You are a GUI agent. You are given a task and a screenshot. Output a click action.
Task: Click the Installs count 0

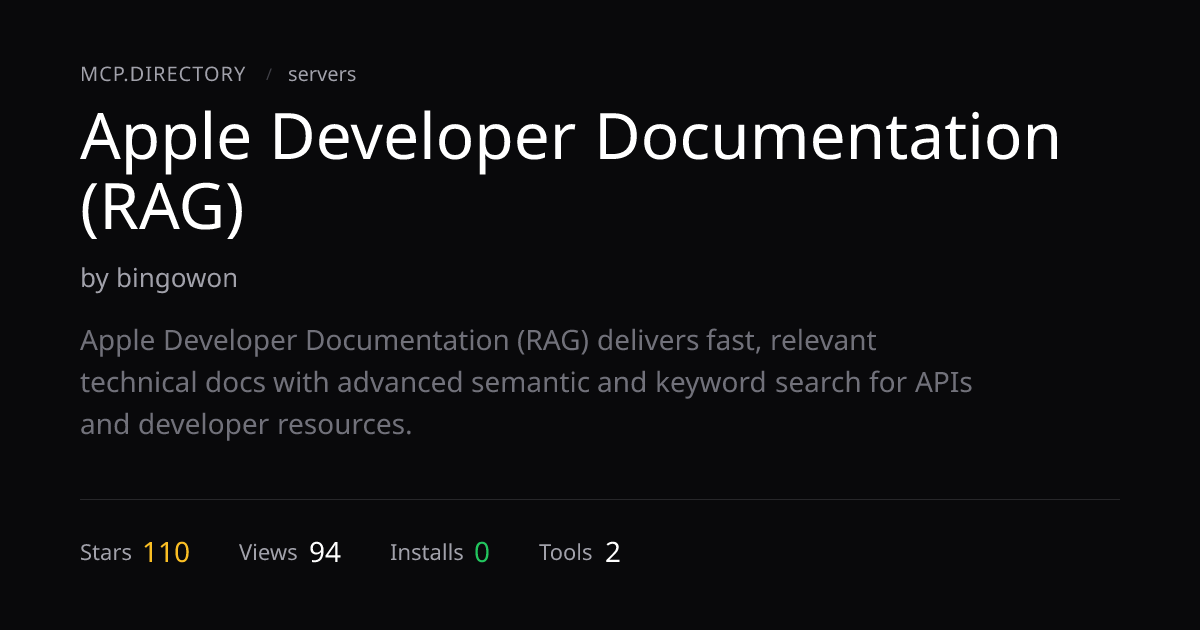[482, 552]
